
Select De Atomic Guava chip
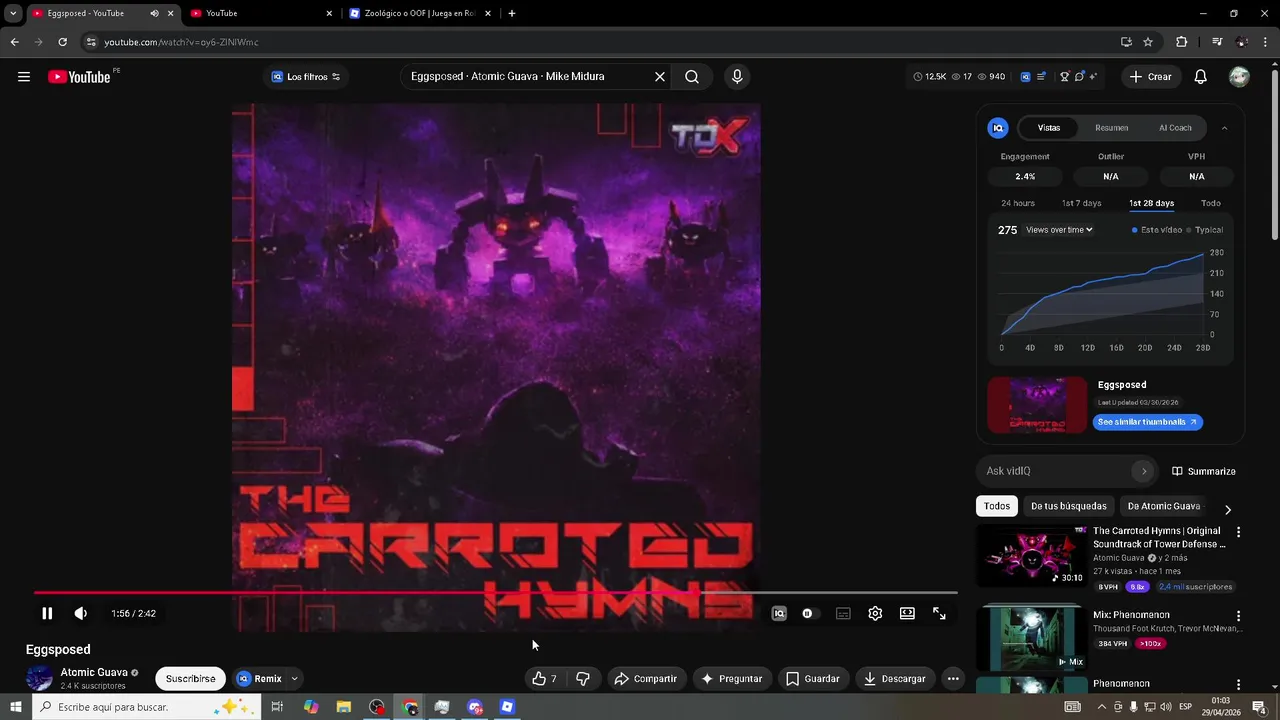click(1164, 506)
